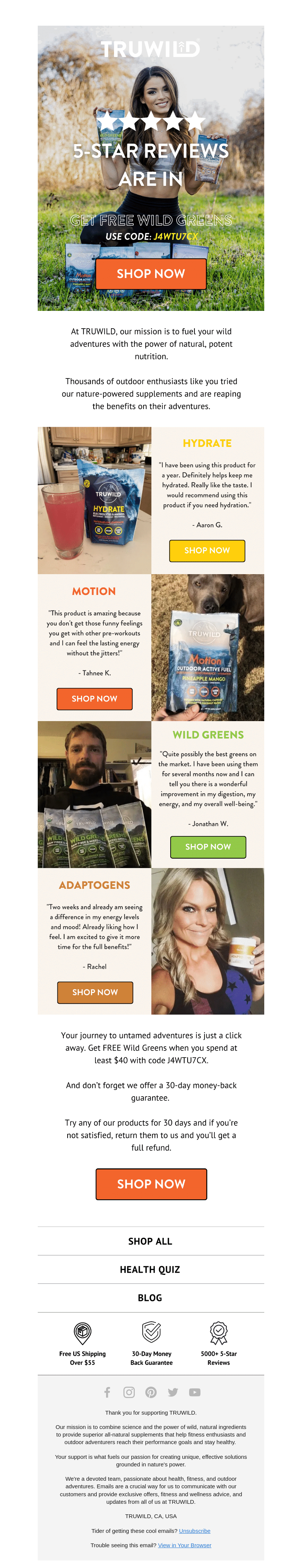Click the 5000+ 5-Star Reviews badge icon
302x1568 pixels.
tap(219, 1332)
